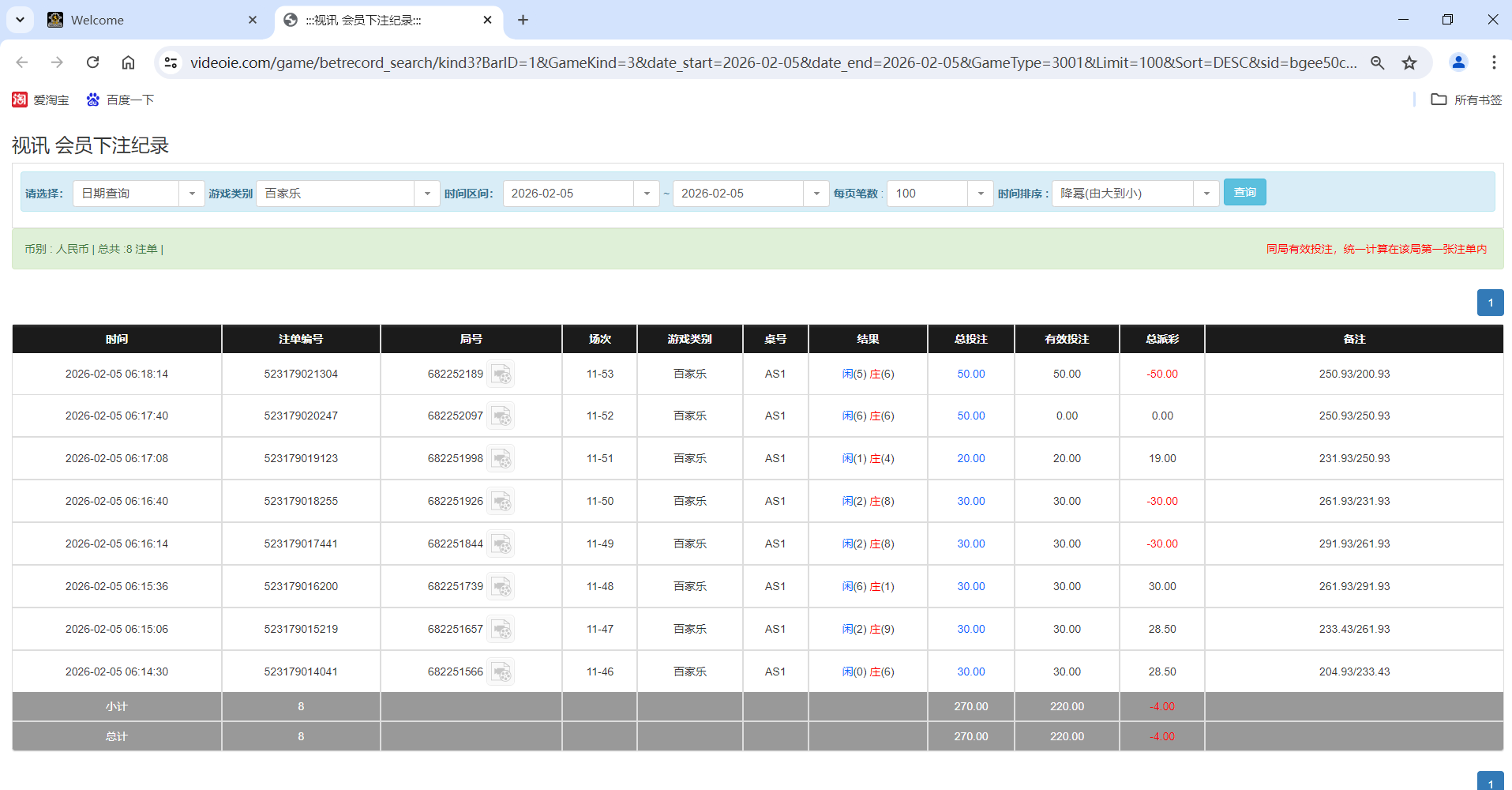Open the 游戏类别 dropdown showing 百家乐

coord(426,193)
